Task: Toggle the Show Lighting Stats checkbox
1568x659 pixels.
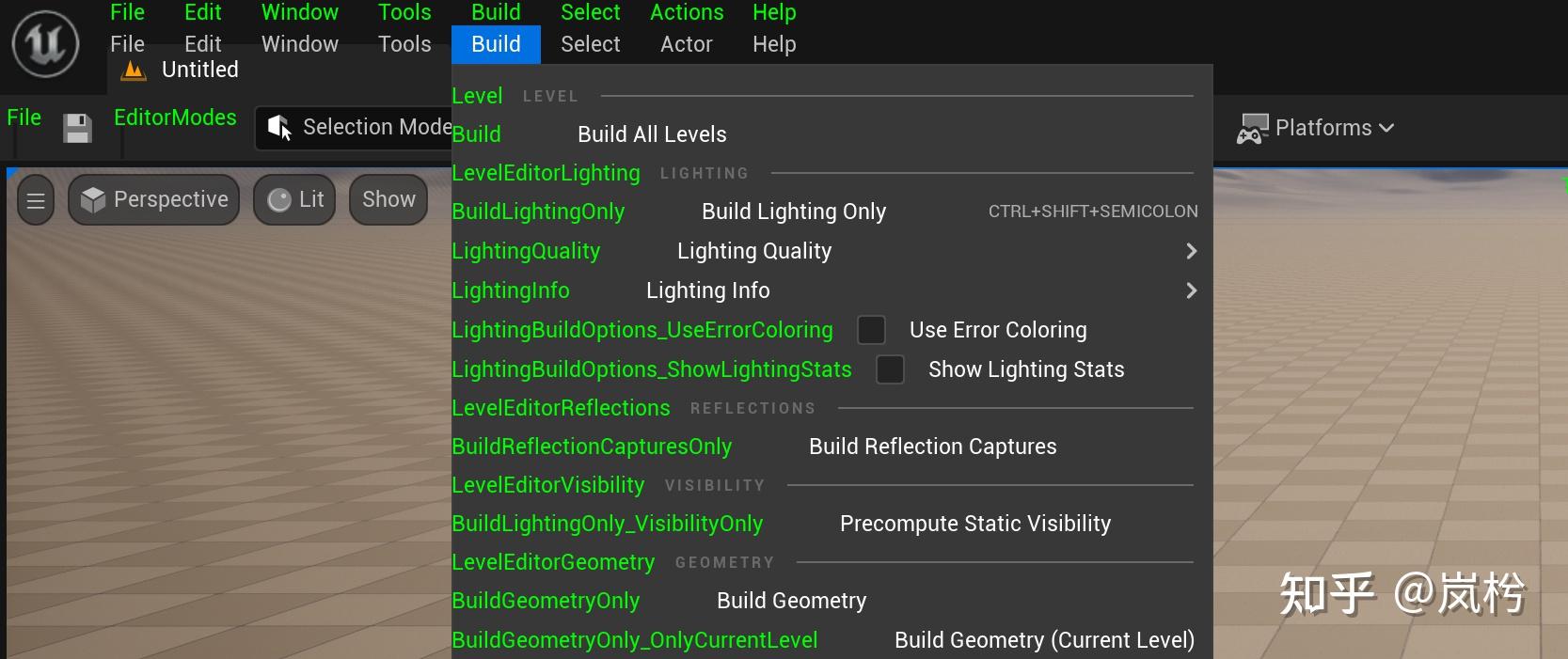Action: (x=890, y=369)
